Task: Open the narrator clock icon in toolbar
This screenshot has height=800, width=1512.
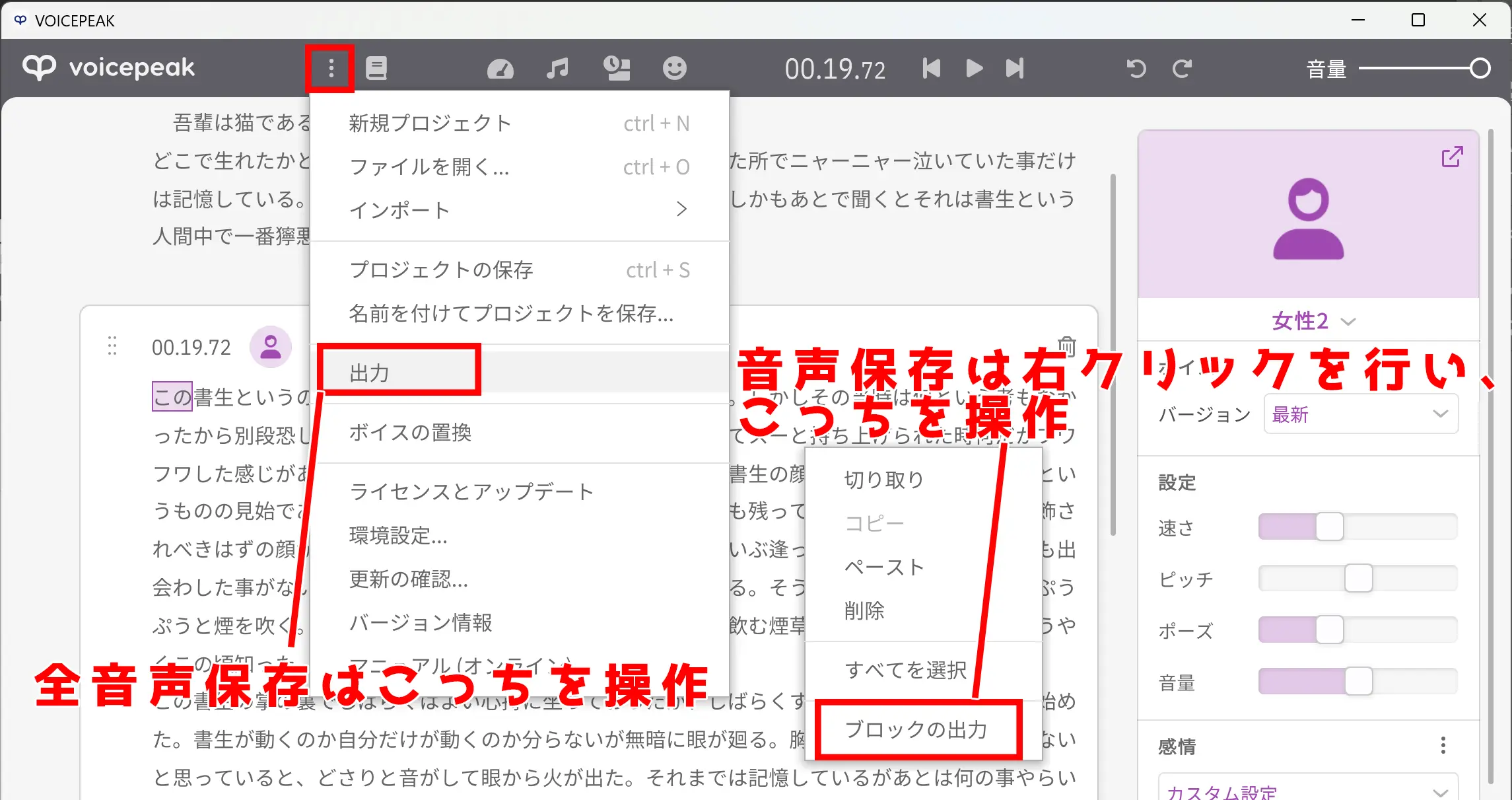Action: pos(617,68)
